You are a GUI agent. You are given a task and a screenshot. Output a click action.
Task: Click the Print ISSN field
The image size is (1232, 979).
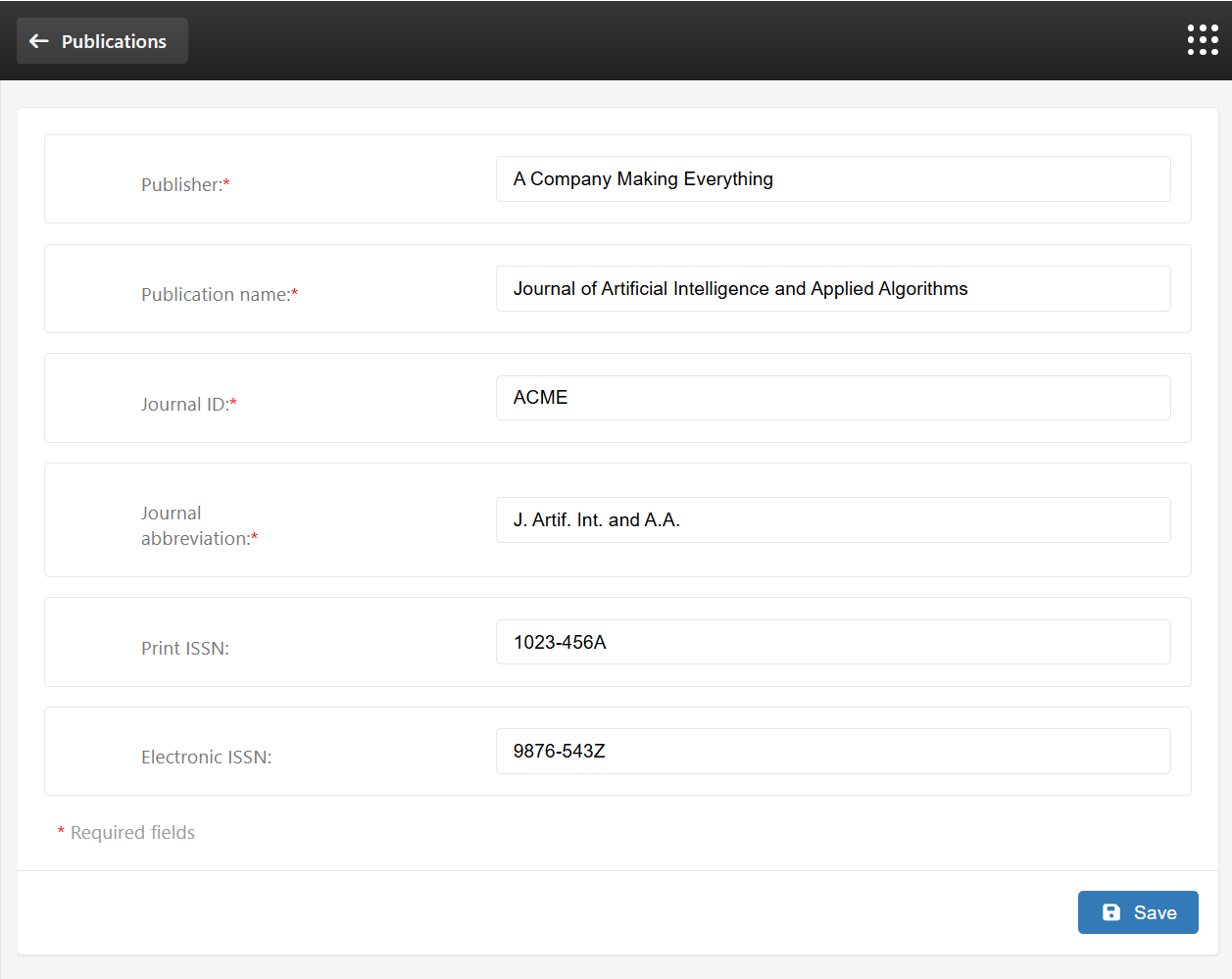coord(833,642)
